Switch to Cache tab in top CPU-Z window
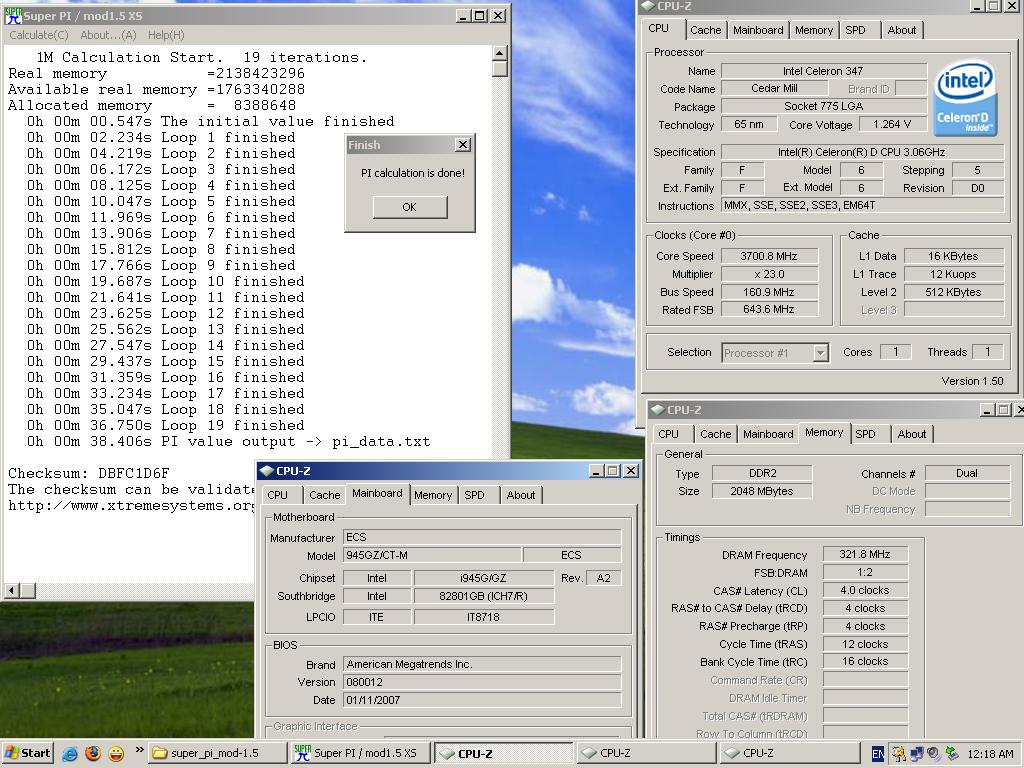Viewport: 1024px width, 768px height. click(706, 30)
